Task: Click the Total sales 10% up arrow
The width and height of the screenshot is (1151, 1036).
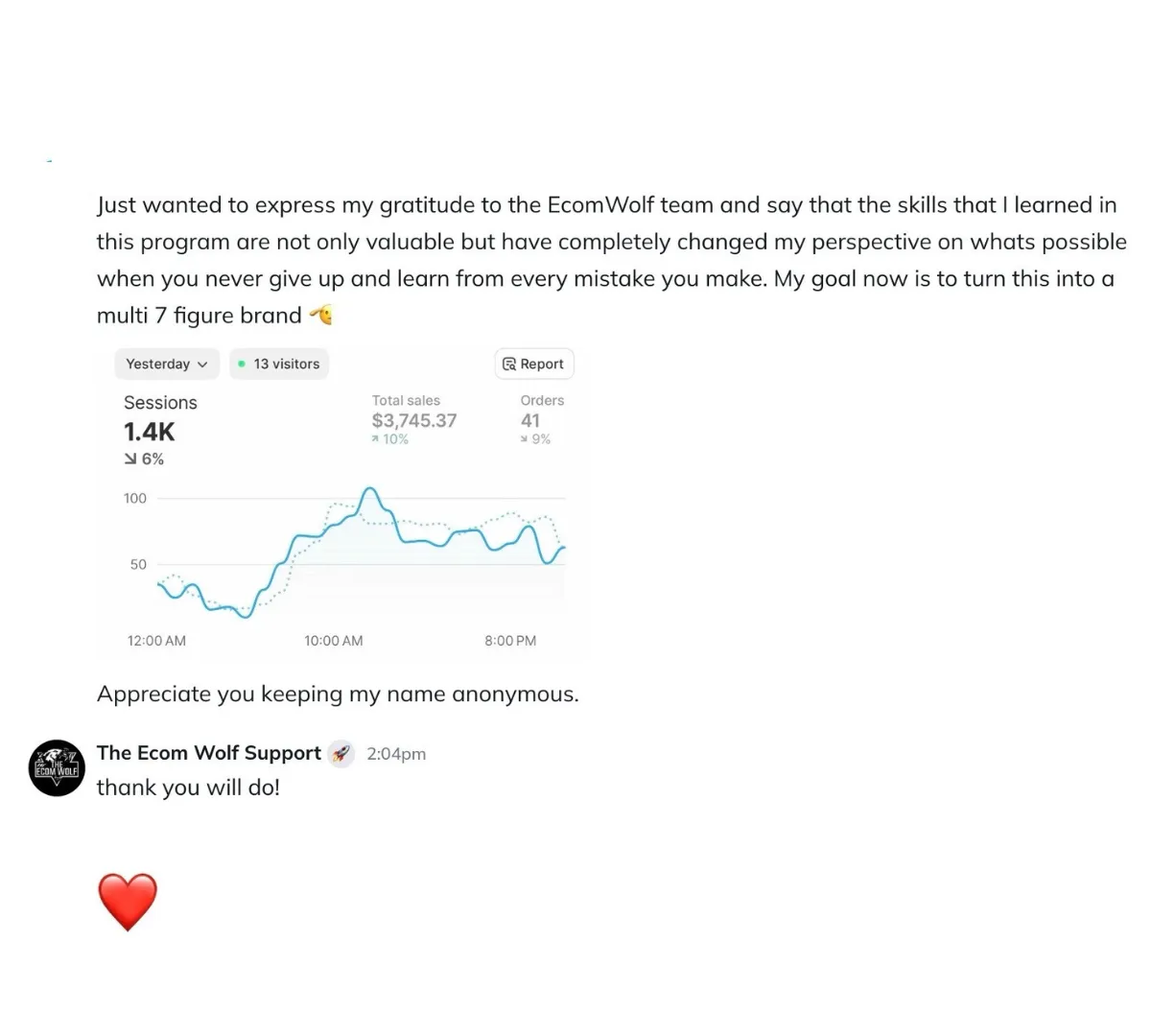Action: click(x=375, y=439)
